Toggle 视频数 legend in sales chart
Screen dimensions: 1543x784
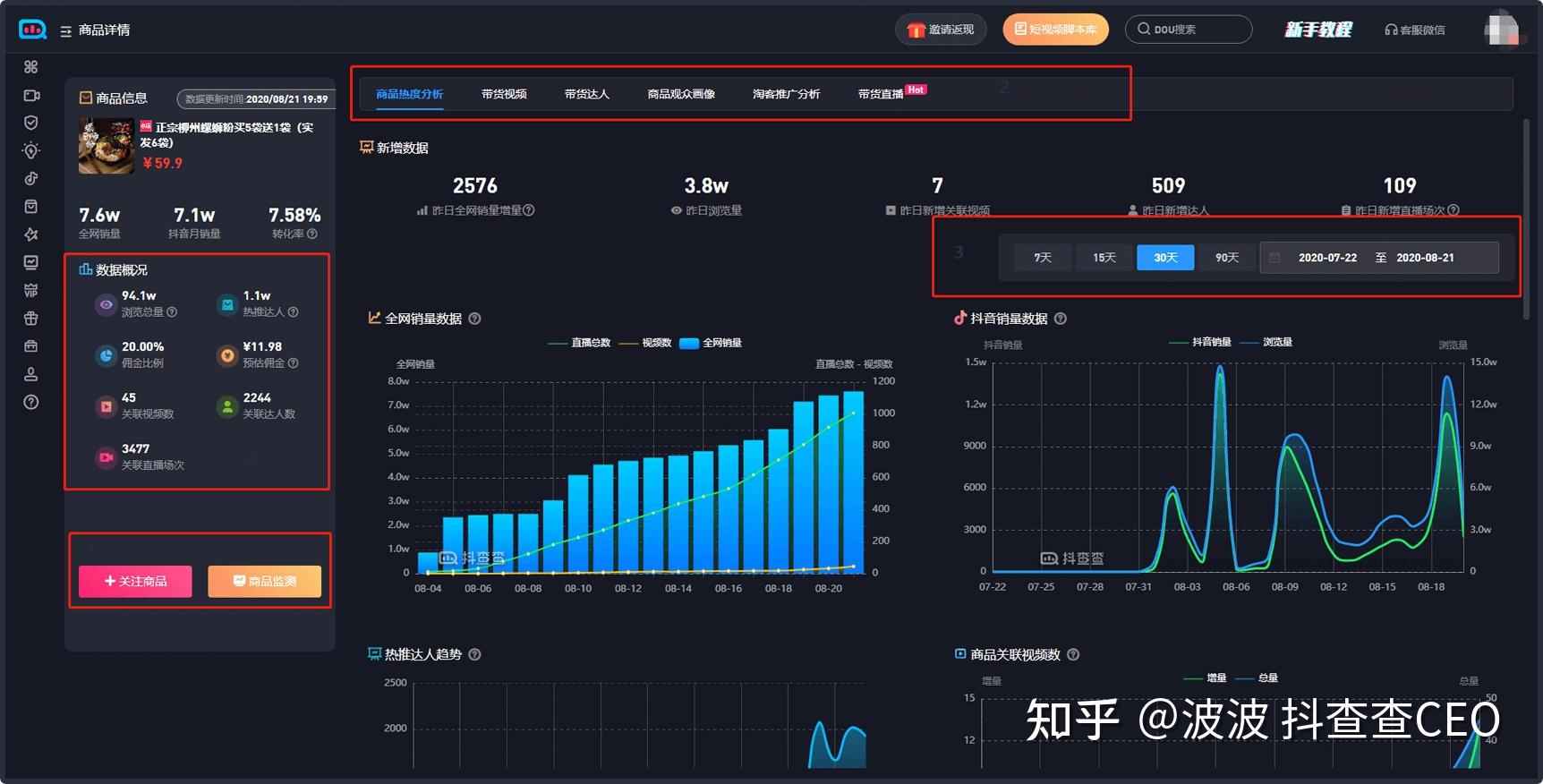[645, 343]
